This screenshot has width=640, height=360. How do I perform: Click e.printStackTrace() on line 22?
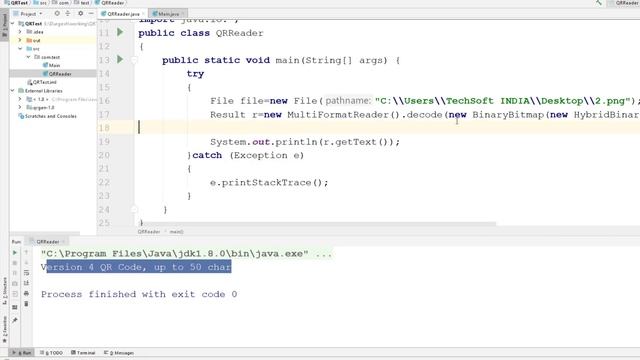point(269,182)
